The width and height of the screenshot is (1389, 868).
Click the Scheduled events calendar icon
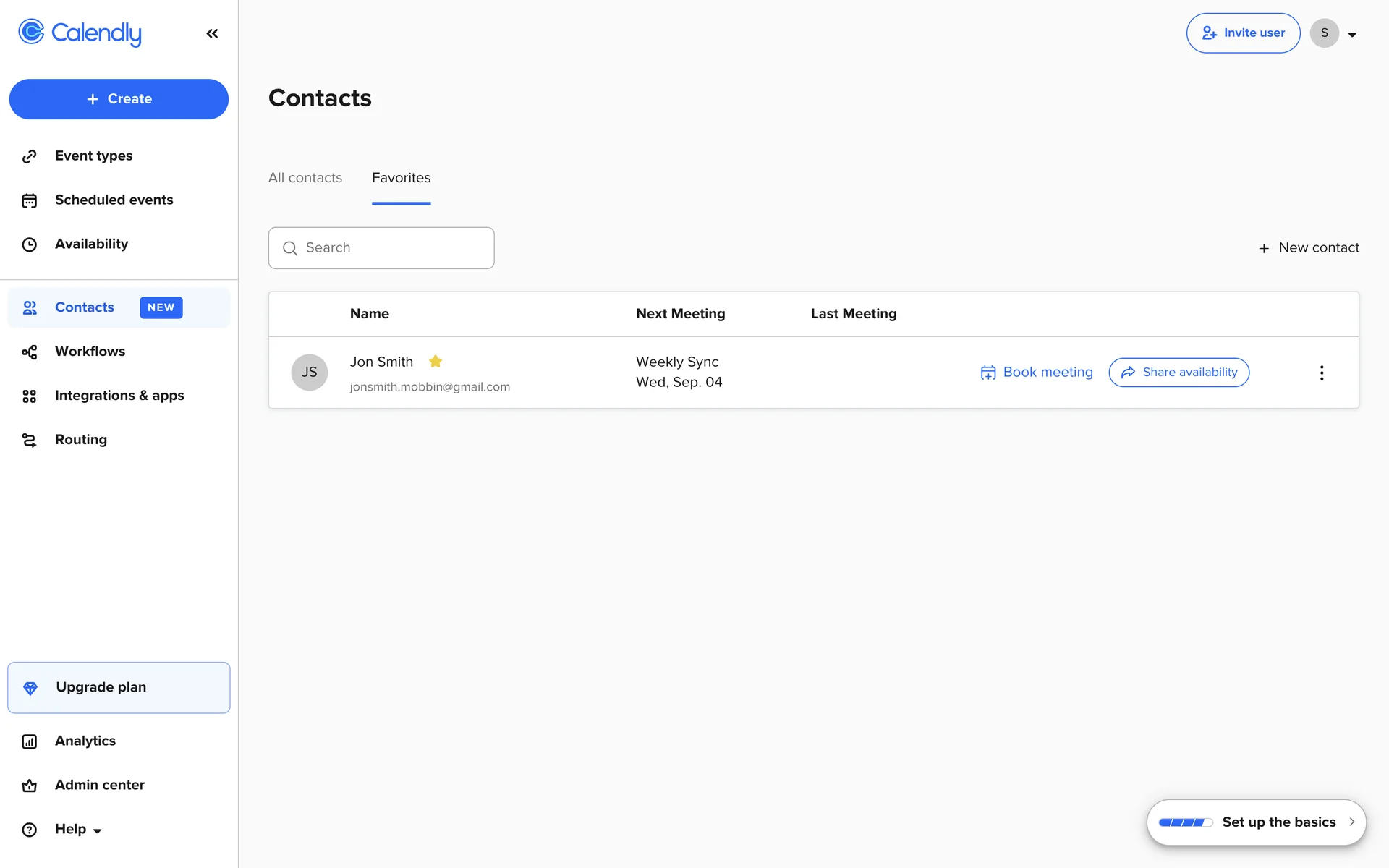coord(29,200)
